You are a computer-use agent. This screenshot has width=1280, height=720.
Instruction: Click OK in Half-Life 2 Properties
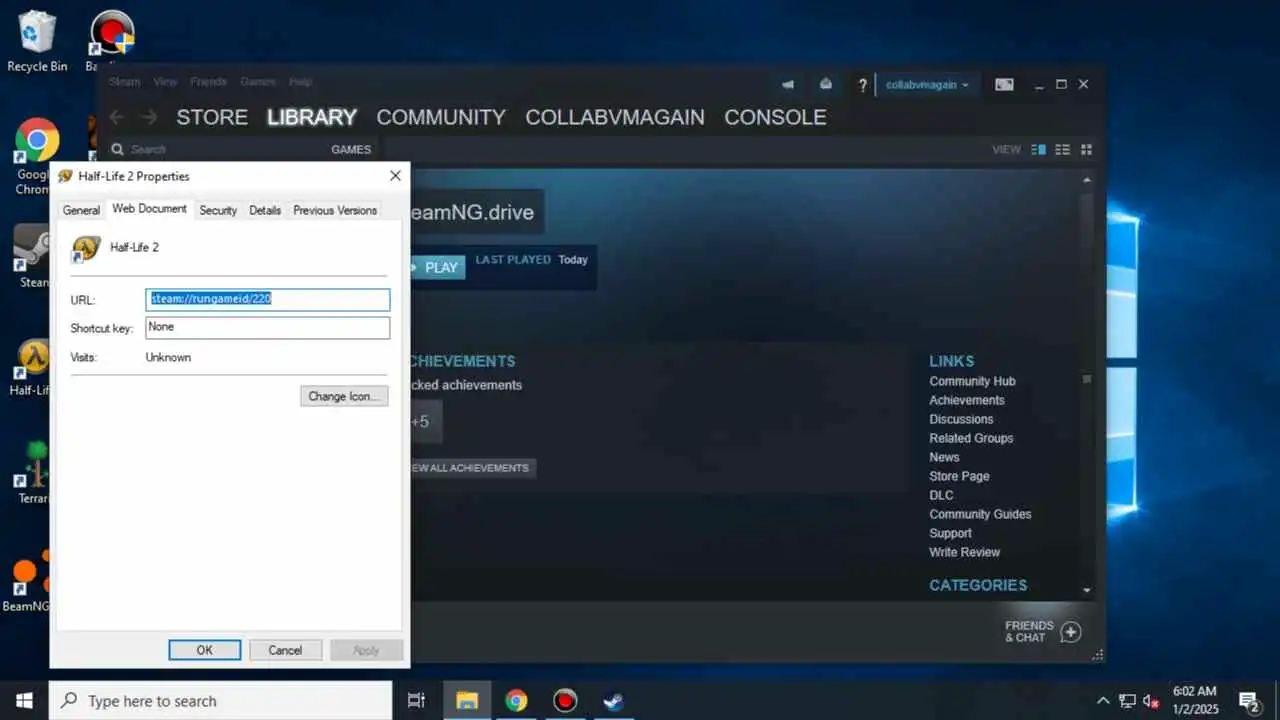click(205, 650)
